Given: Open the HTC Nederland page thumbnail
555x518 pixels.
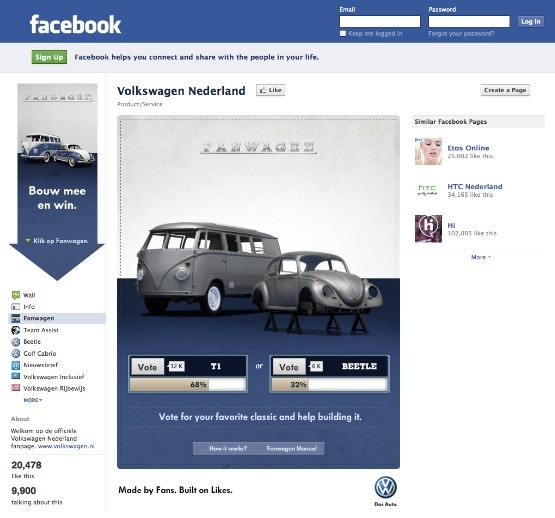Looking at the screenshot, I should 428,190.
